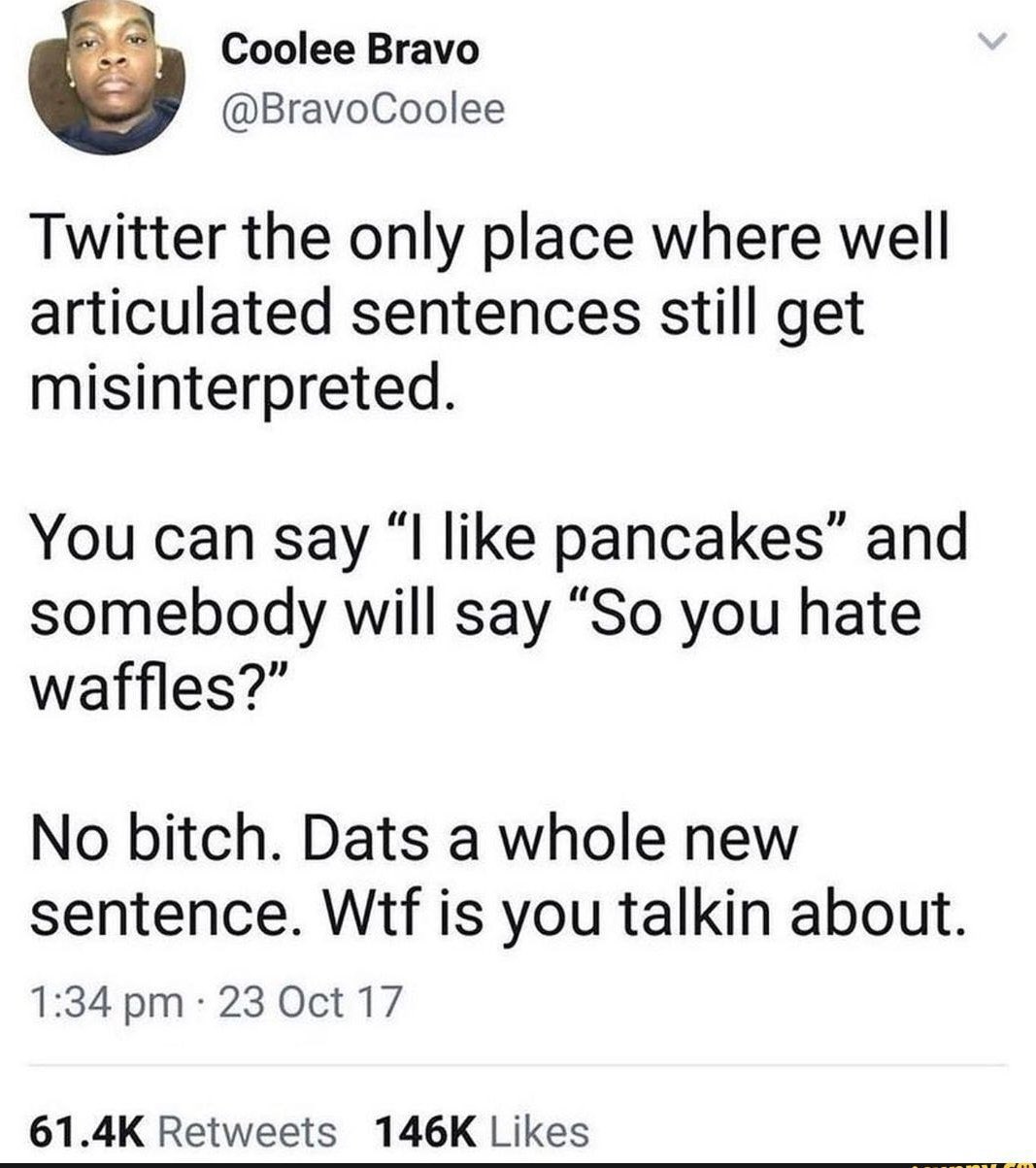Screen dimensions: 1036x1168
Task: Open the Coolee Bravo display name
Action: coord(351,50)
